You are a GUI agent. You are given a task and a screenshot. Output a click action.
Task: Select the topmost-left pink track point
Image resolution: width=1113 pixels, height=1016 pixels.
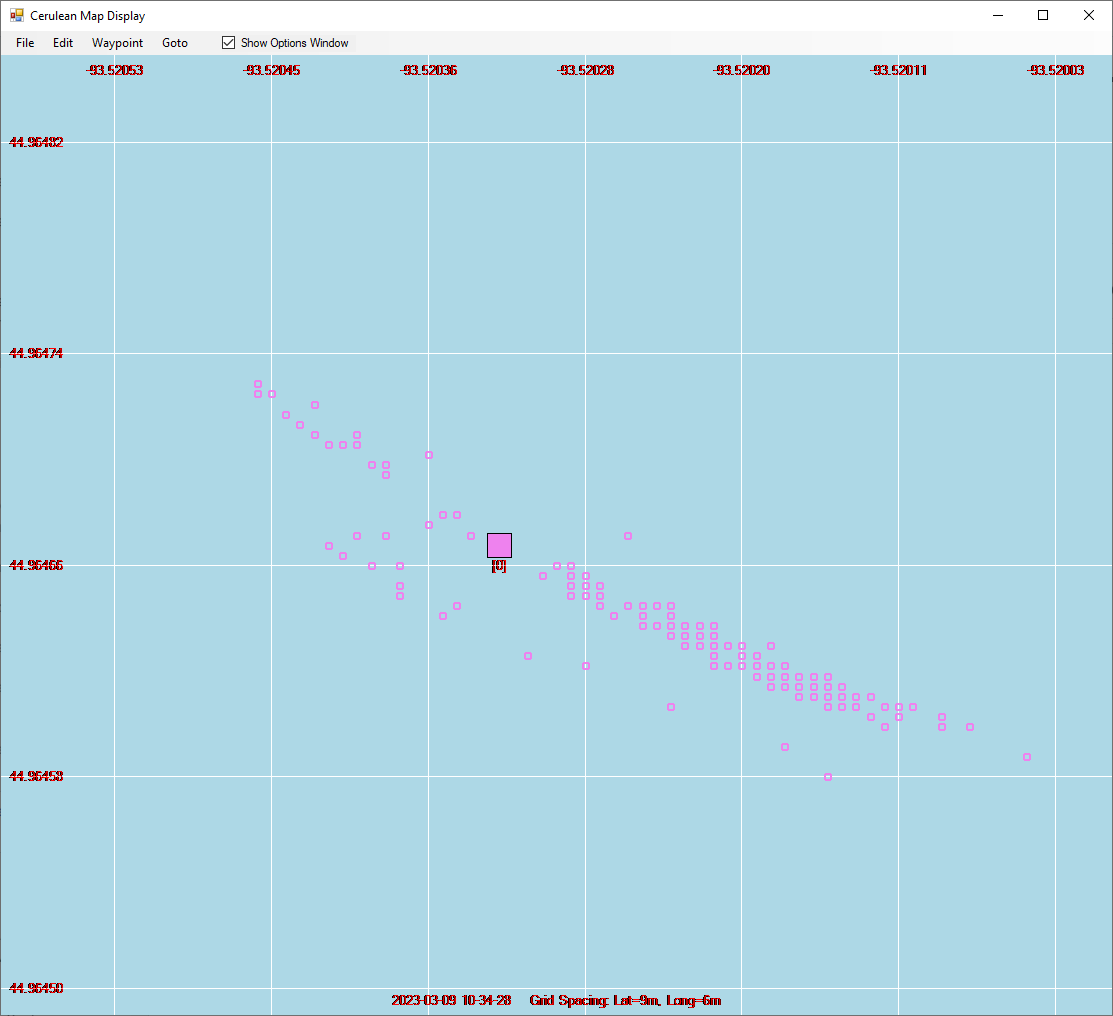258,384
